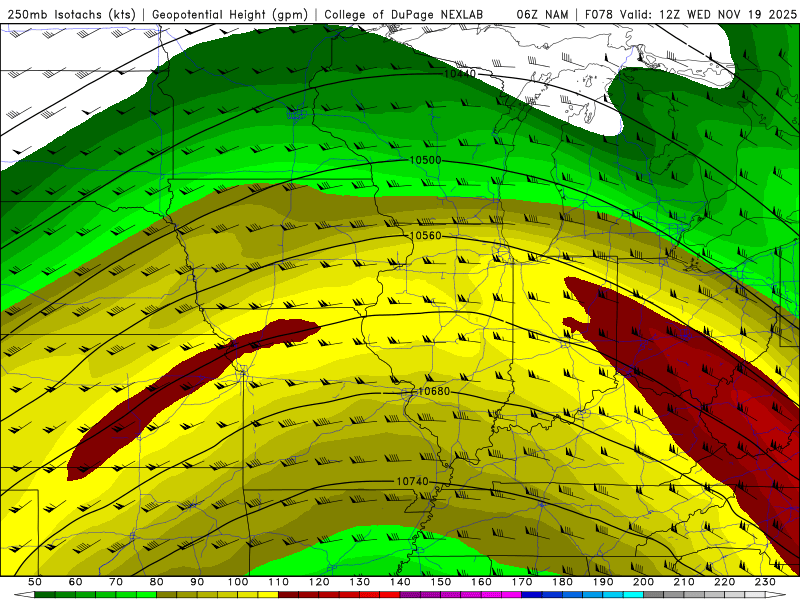The height and width of the screenshot is (600, 800).
Task: Pick the cyan swatch just left of 200
Action: click(633, 594)
